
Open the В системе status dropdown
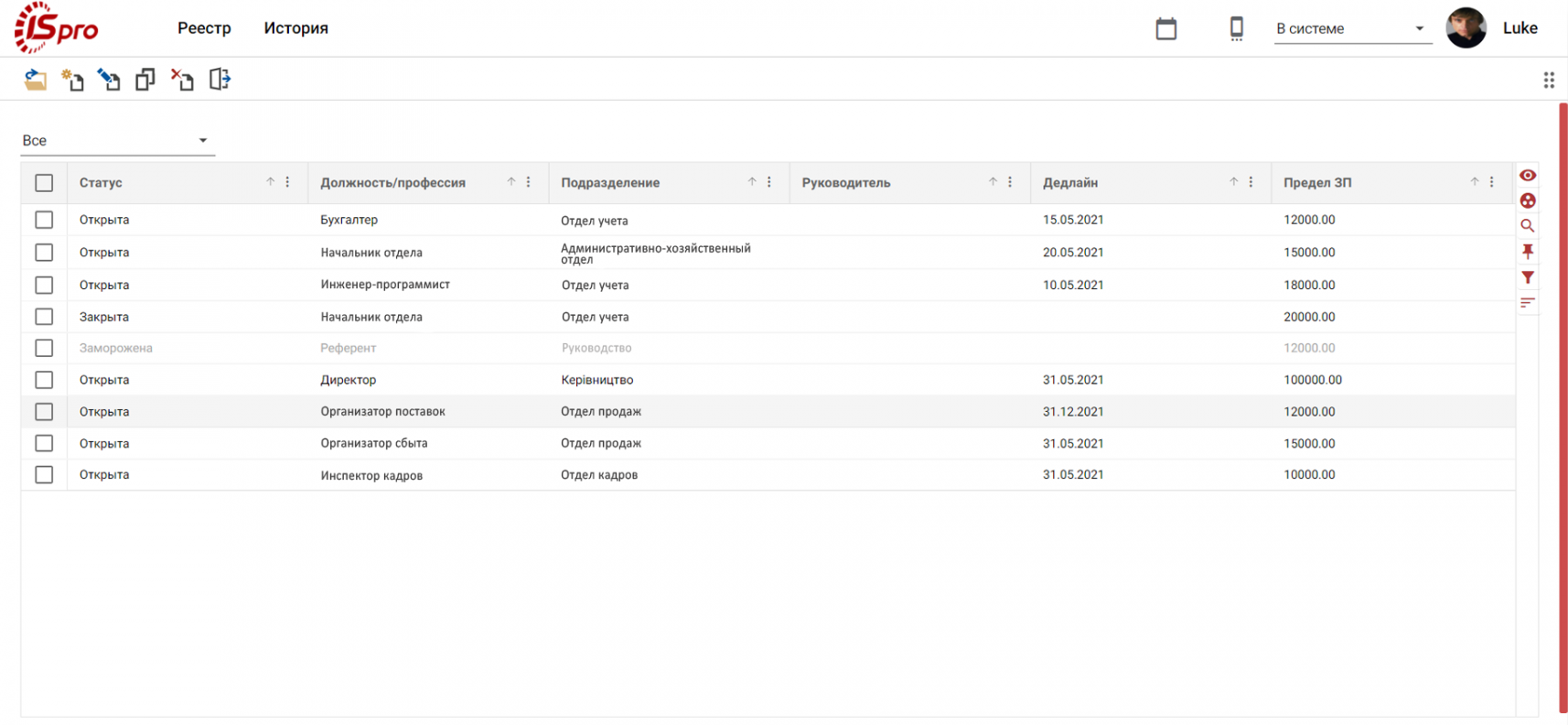[1353, 28]
